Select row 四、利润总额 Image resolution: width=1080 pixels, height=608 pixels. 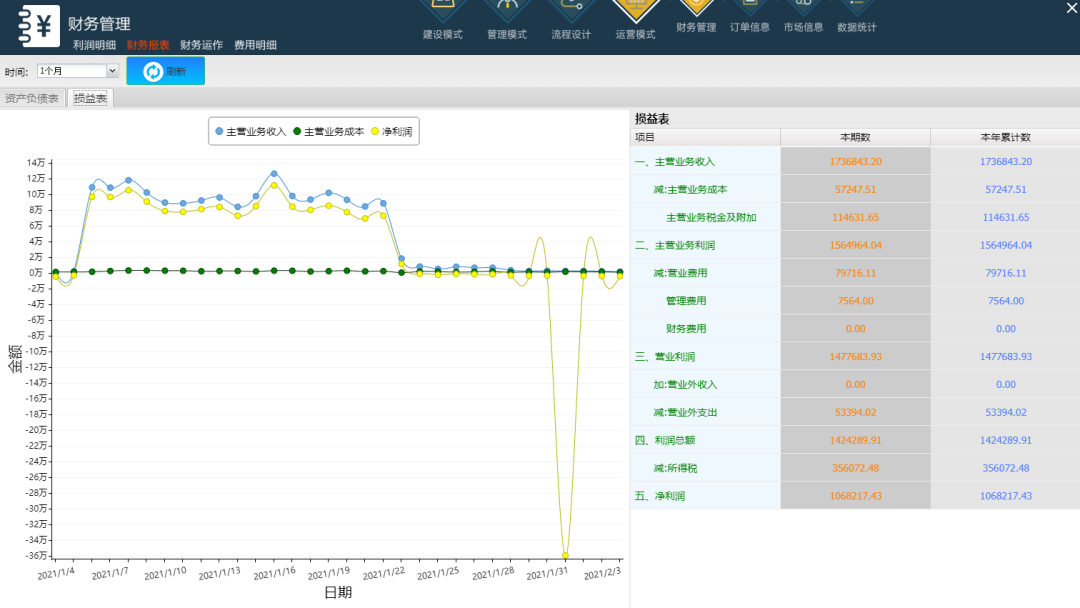pyautogui.click(x=855, y=440)
